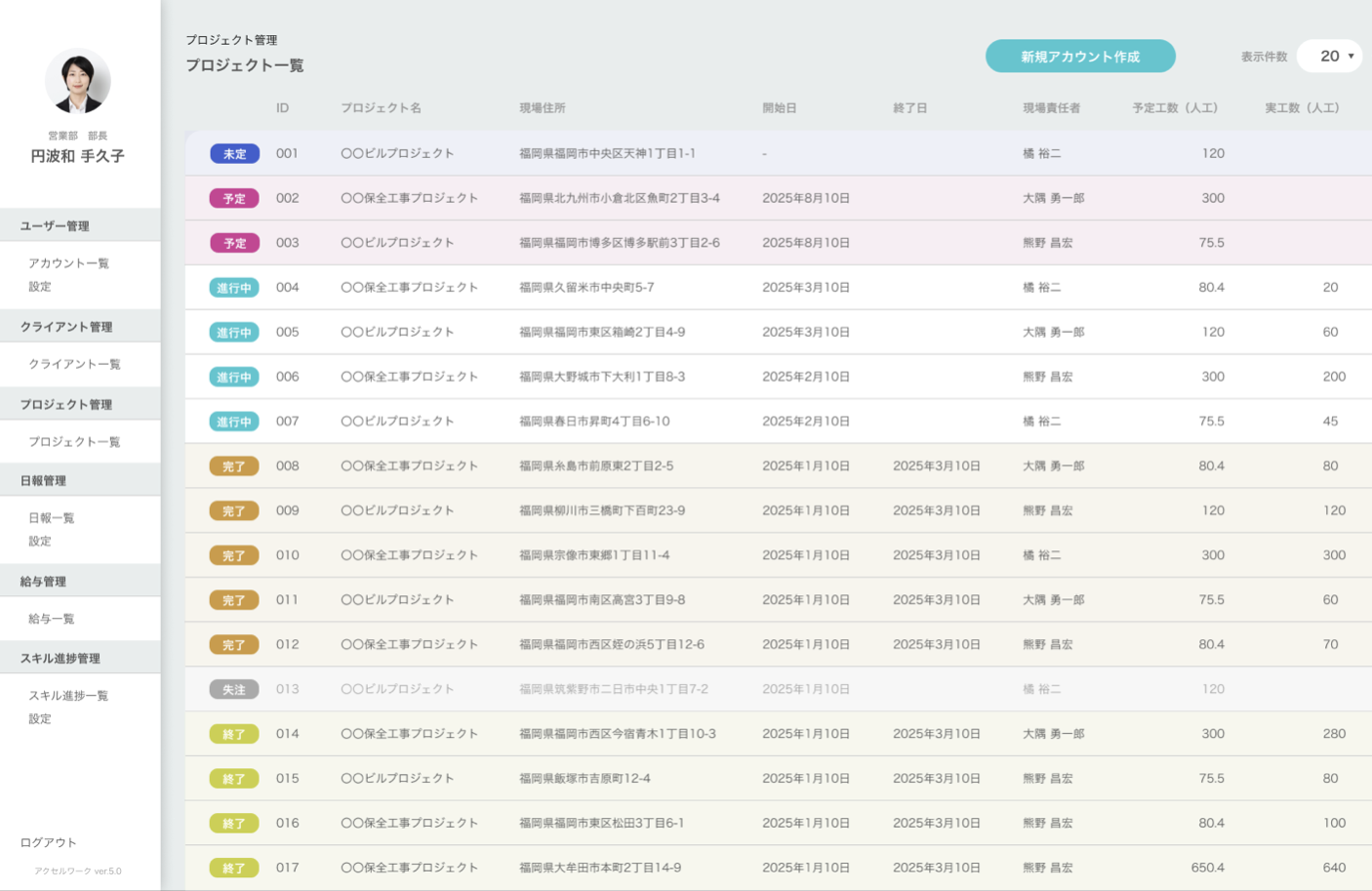Open the 表示件数 dropdown showing 20

tap(1329, 57)
